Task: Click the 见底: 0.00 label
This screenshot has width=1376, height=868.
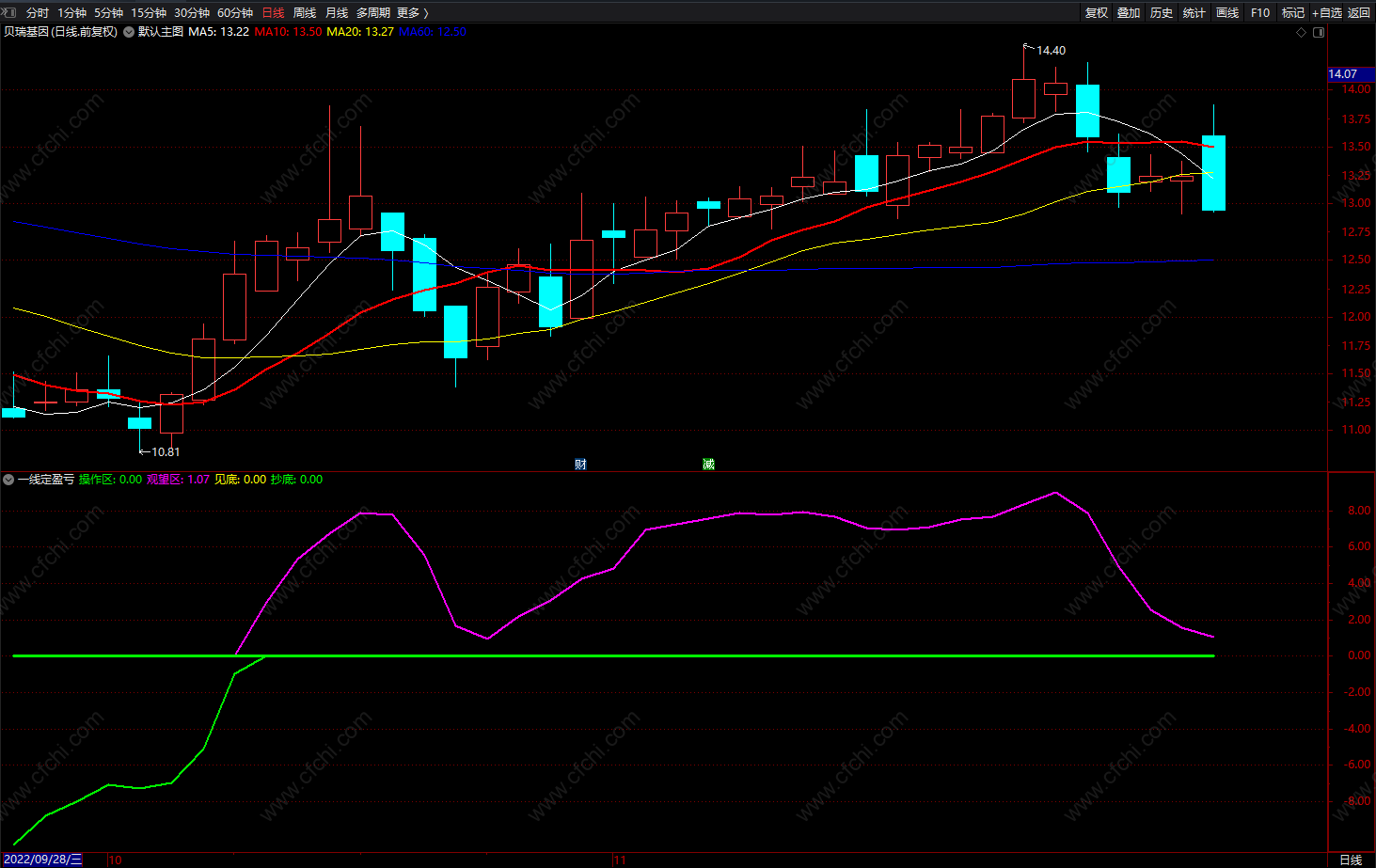Action: pos(240,480)
